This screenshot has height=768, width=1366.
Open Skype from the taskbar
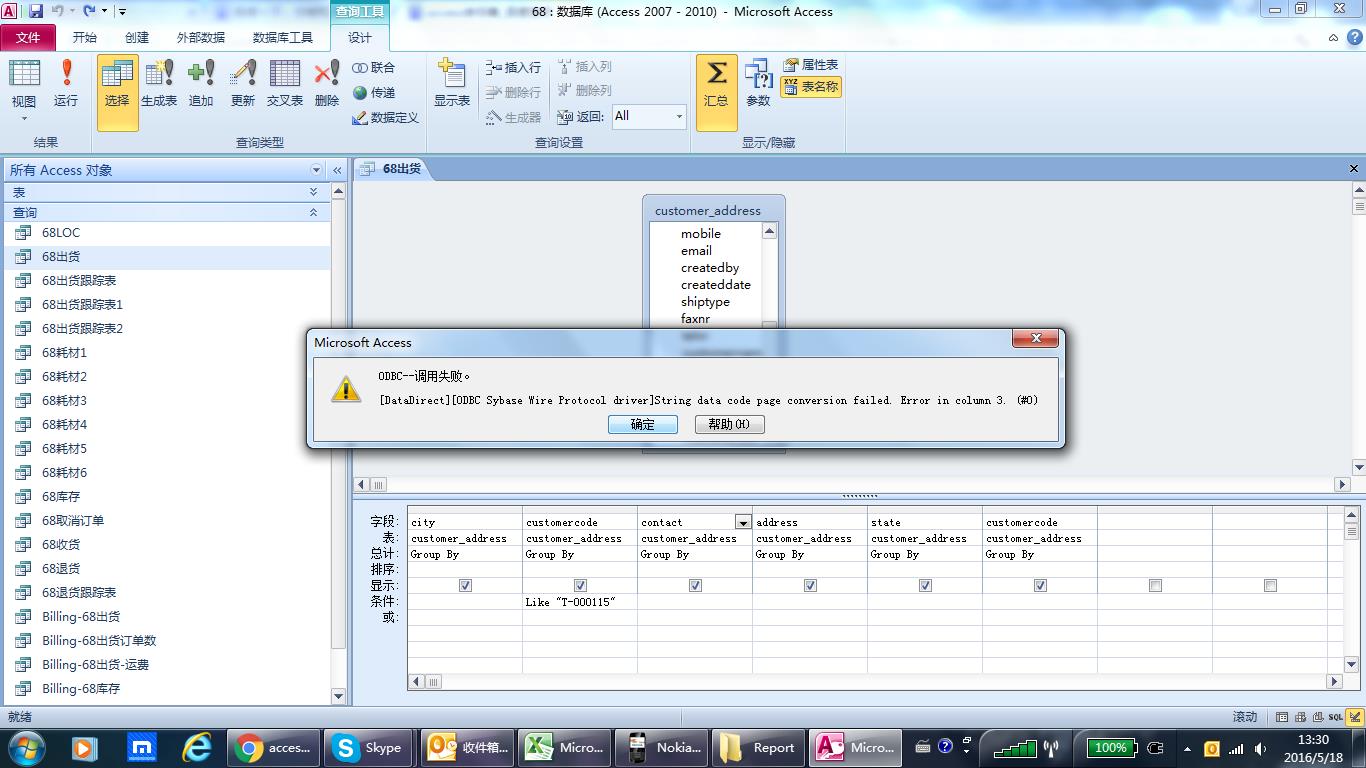pyautogui.click(x=367, y=747)
